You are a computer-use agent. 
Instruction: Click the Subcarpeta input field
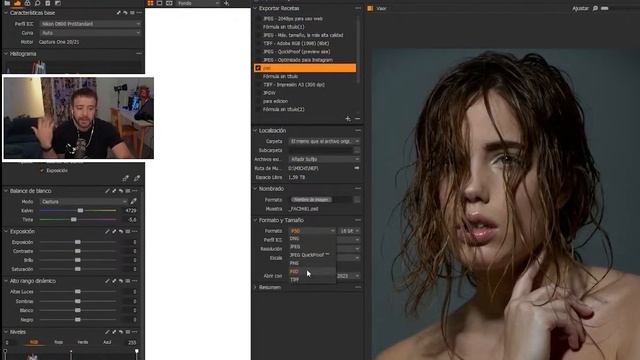coord(320,150)
